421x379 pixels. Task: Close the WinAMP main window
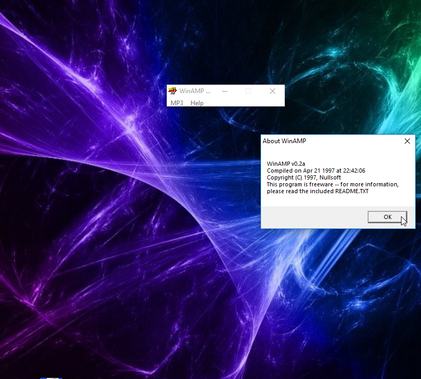point(272,91)
